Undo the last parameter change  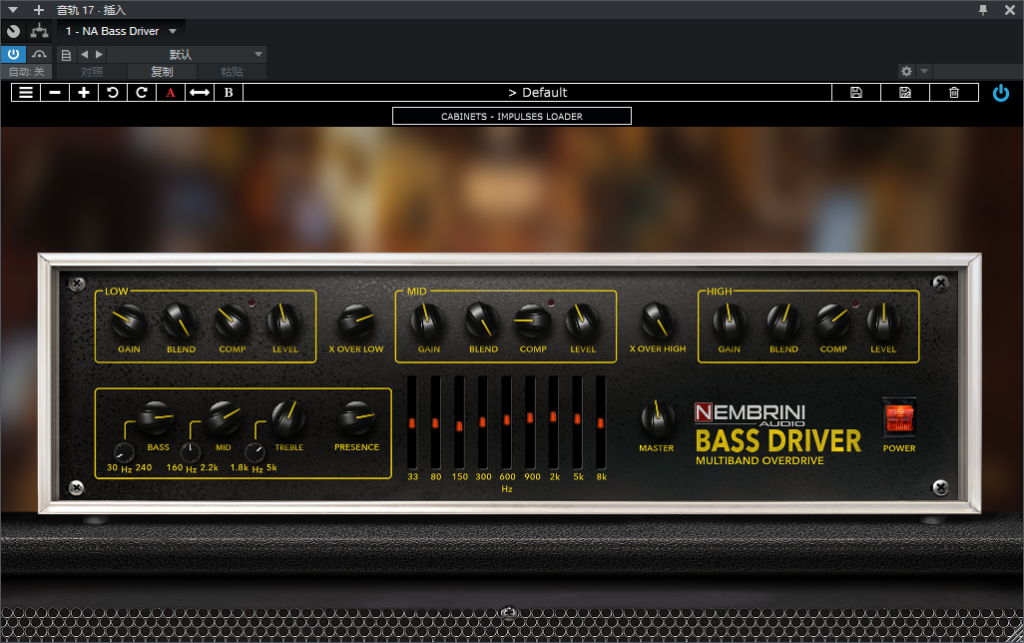(112, 93)
